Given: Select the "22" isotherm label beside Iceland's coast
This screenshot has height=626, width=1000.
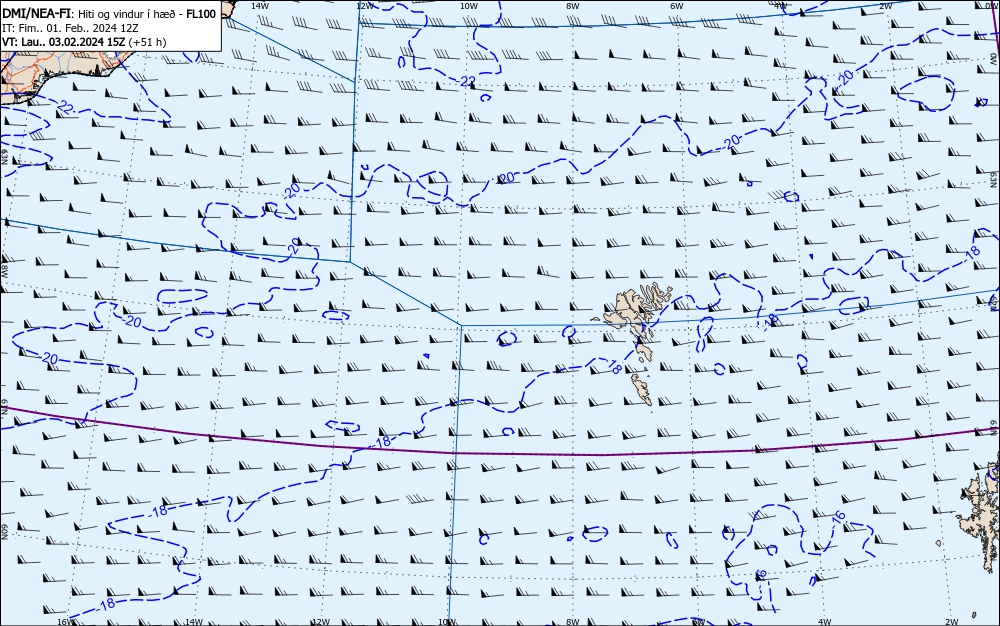Looking at the screenshot, I should (x=65, y=108).
